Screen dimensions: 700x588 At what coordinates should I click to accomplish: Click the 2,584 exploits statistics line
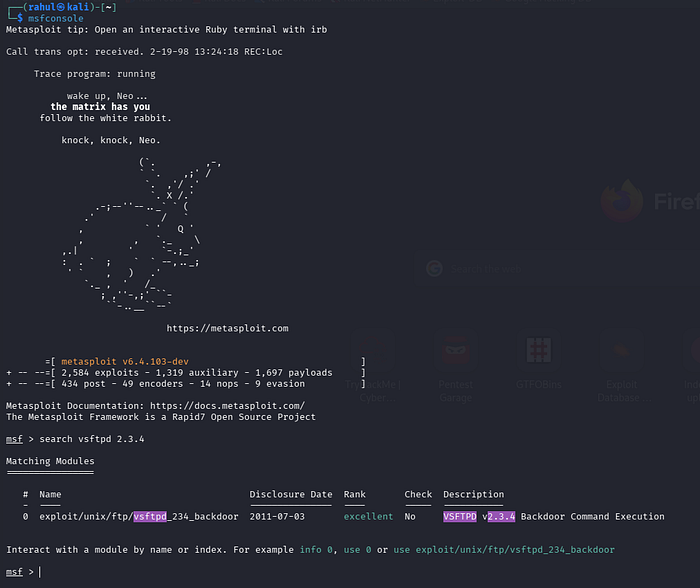[196, 373]
